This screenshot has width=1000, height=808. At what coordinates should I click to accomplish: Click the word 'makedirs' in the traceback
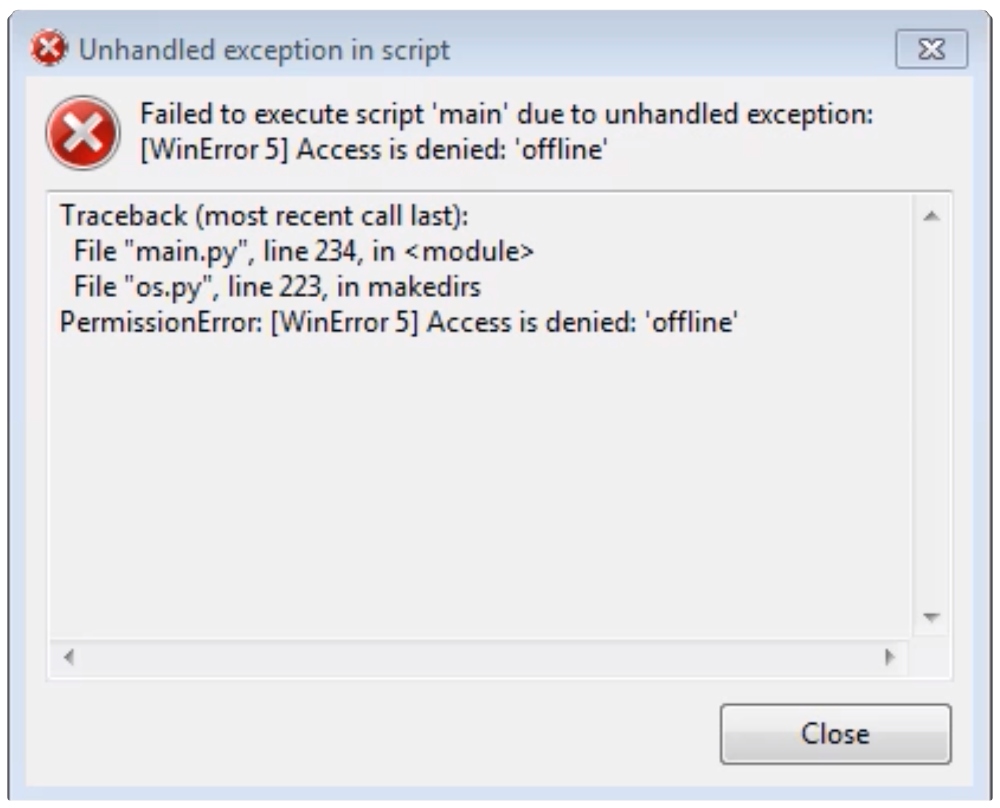point(425,287)
